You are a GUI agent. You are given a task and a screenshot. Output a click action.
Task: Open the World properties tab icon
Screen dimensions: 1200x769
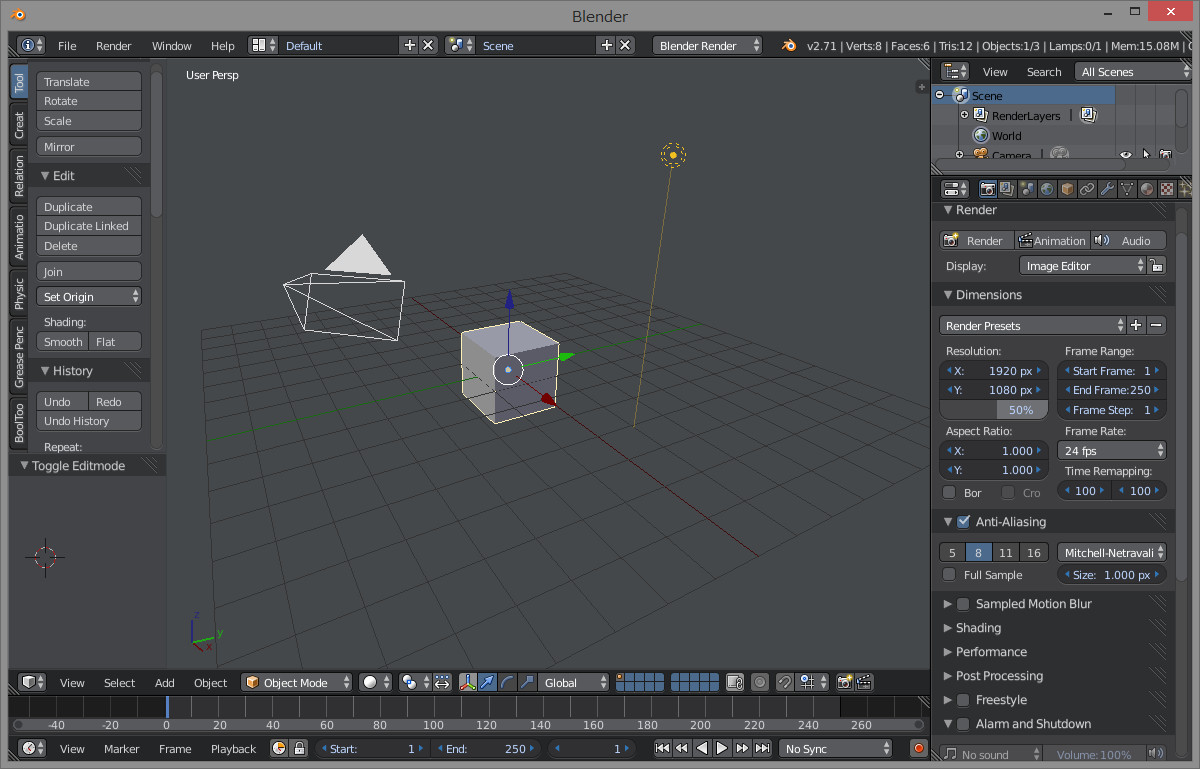1047,189
